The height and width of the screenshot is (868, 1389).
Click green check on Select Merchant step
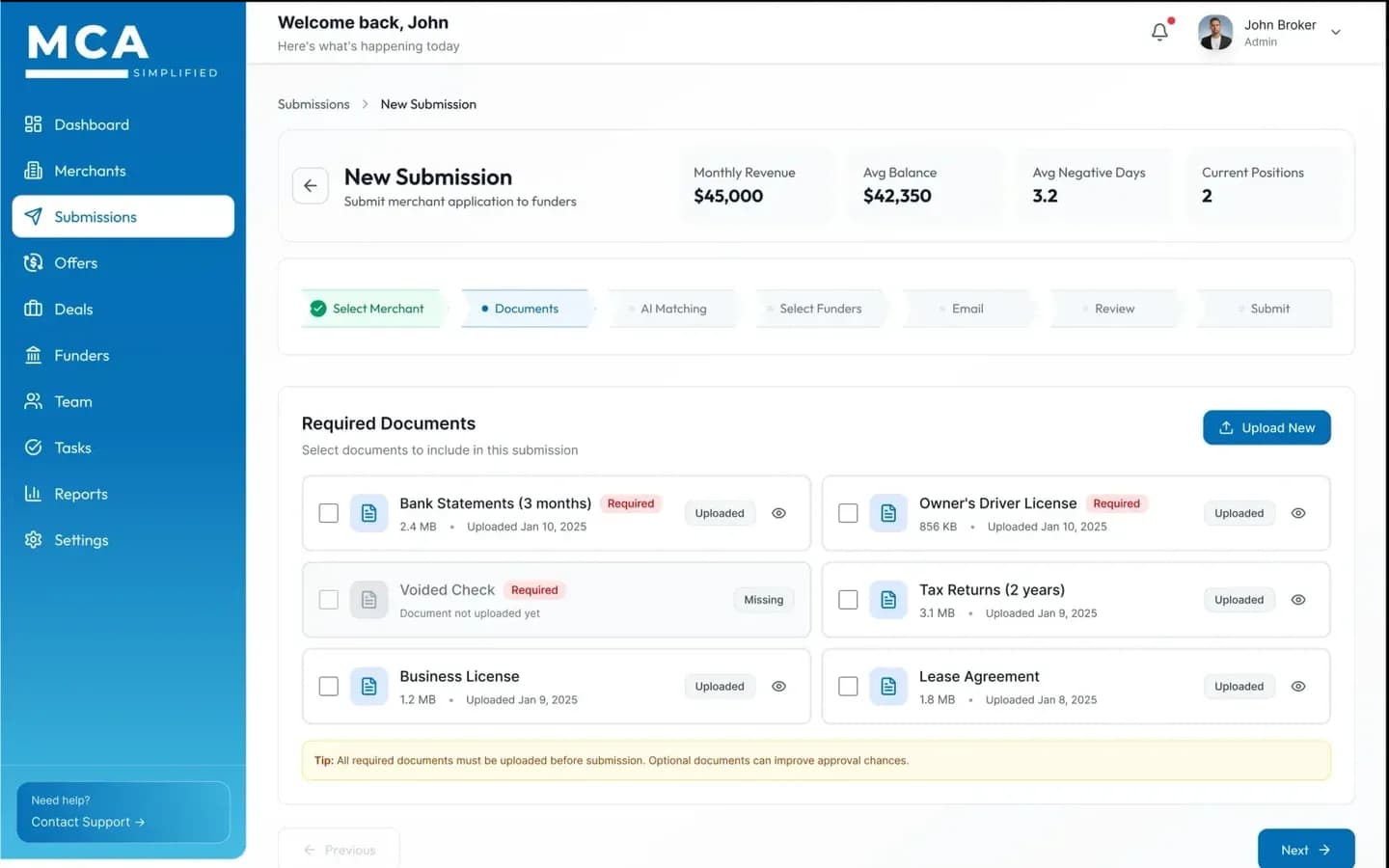(318, 309)
